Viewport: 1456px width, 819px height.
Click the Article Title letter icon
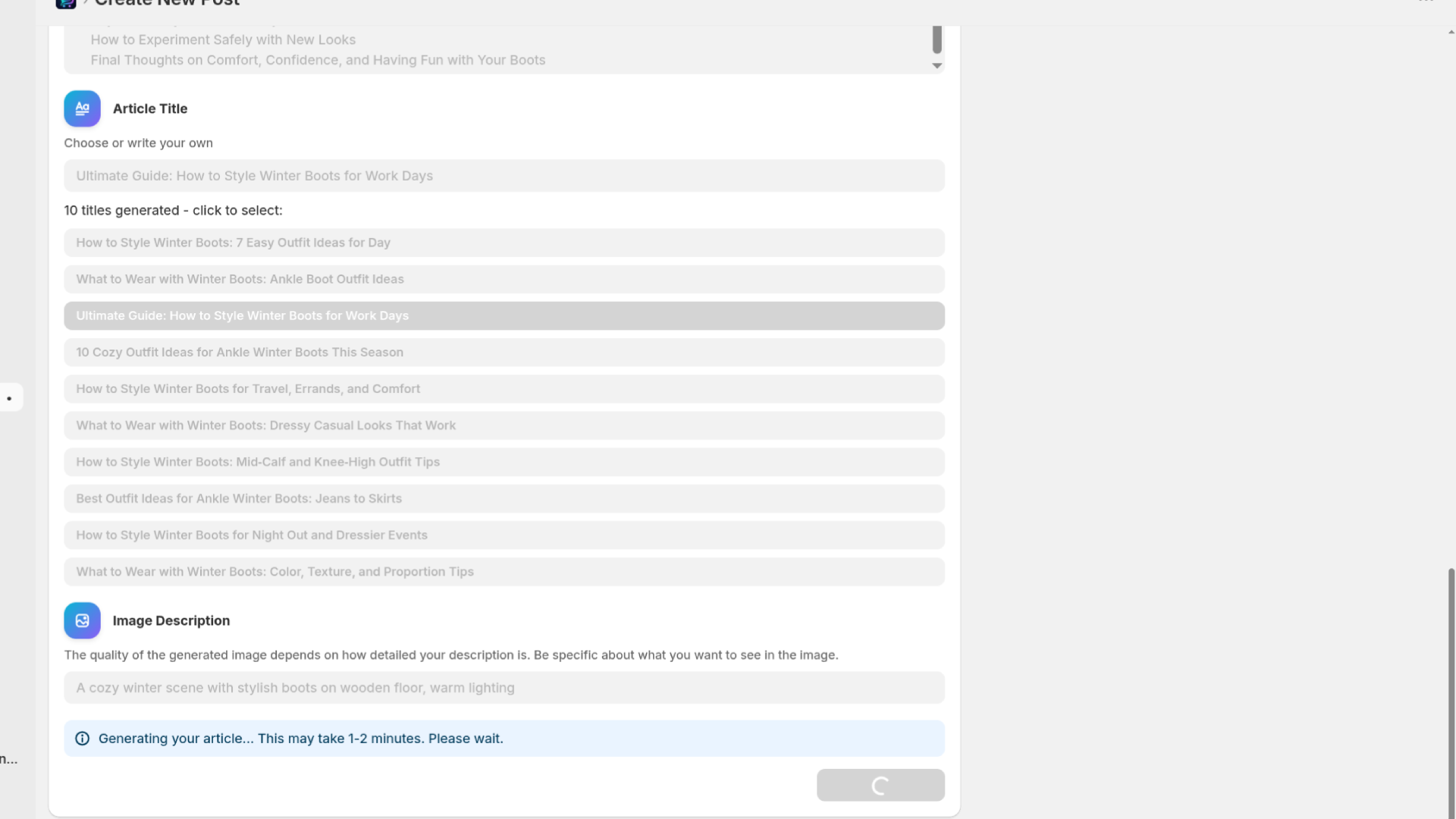pos(82,108)
